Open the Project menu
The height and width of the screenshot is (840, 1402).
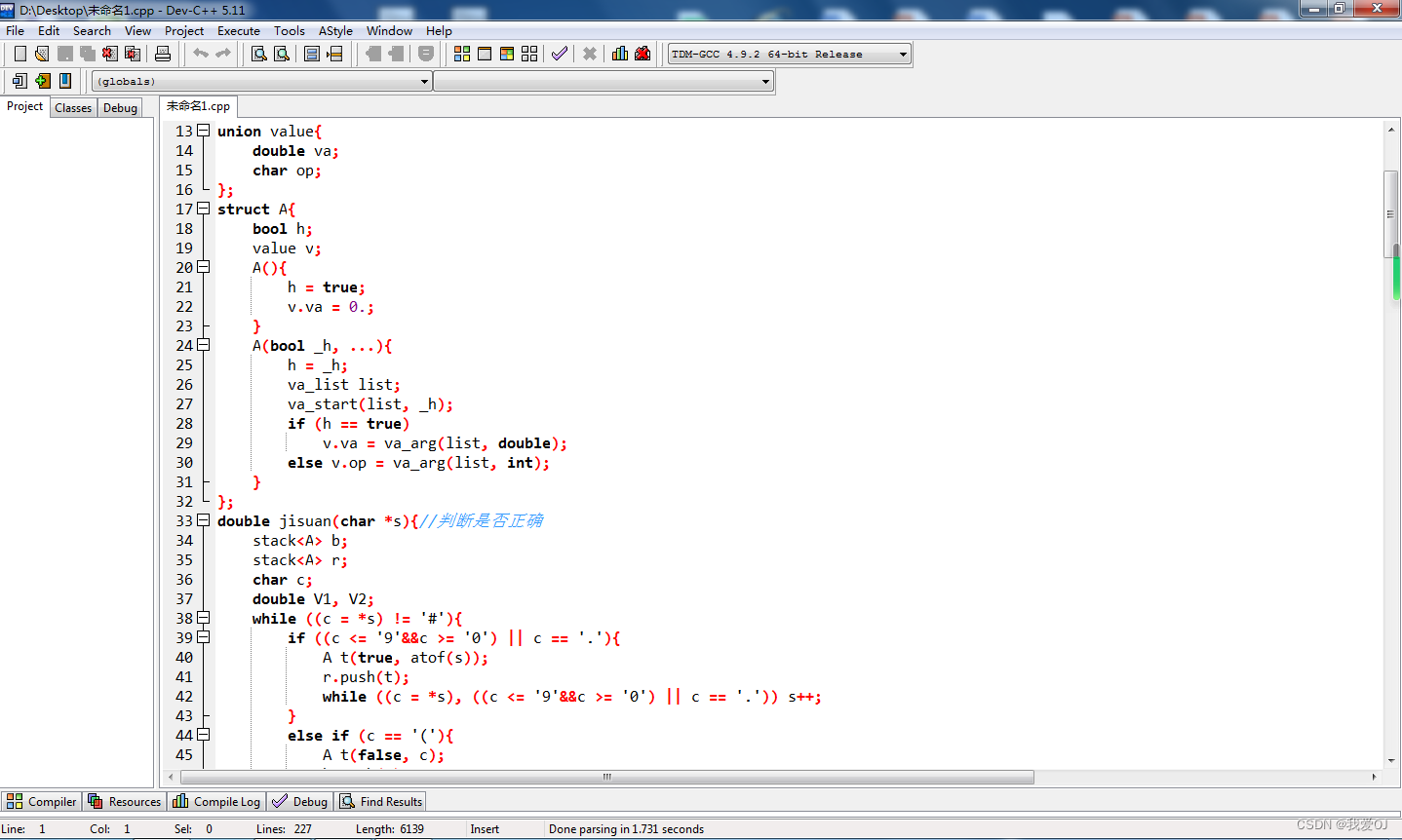pyautogui.click(x=184, y=30)
